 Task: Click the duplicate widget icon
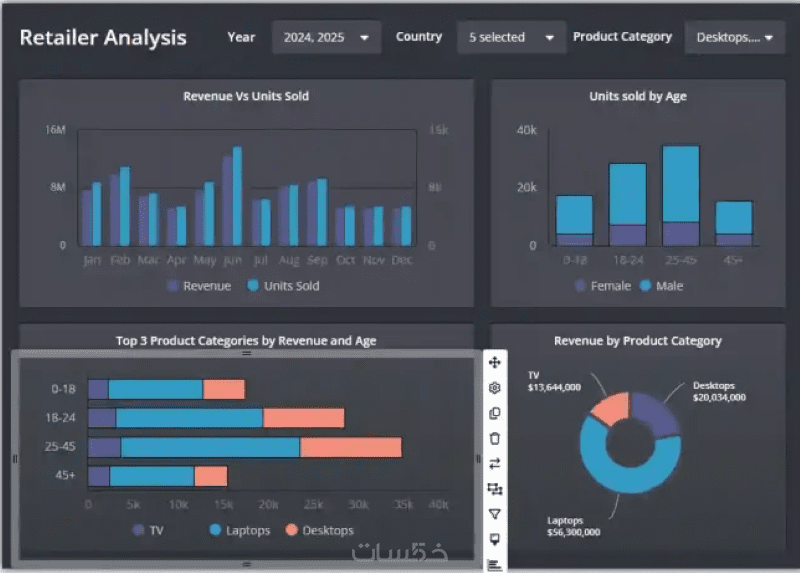(494, 413)
